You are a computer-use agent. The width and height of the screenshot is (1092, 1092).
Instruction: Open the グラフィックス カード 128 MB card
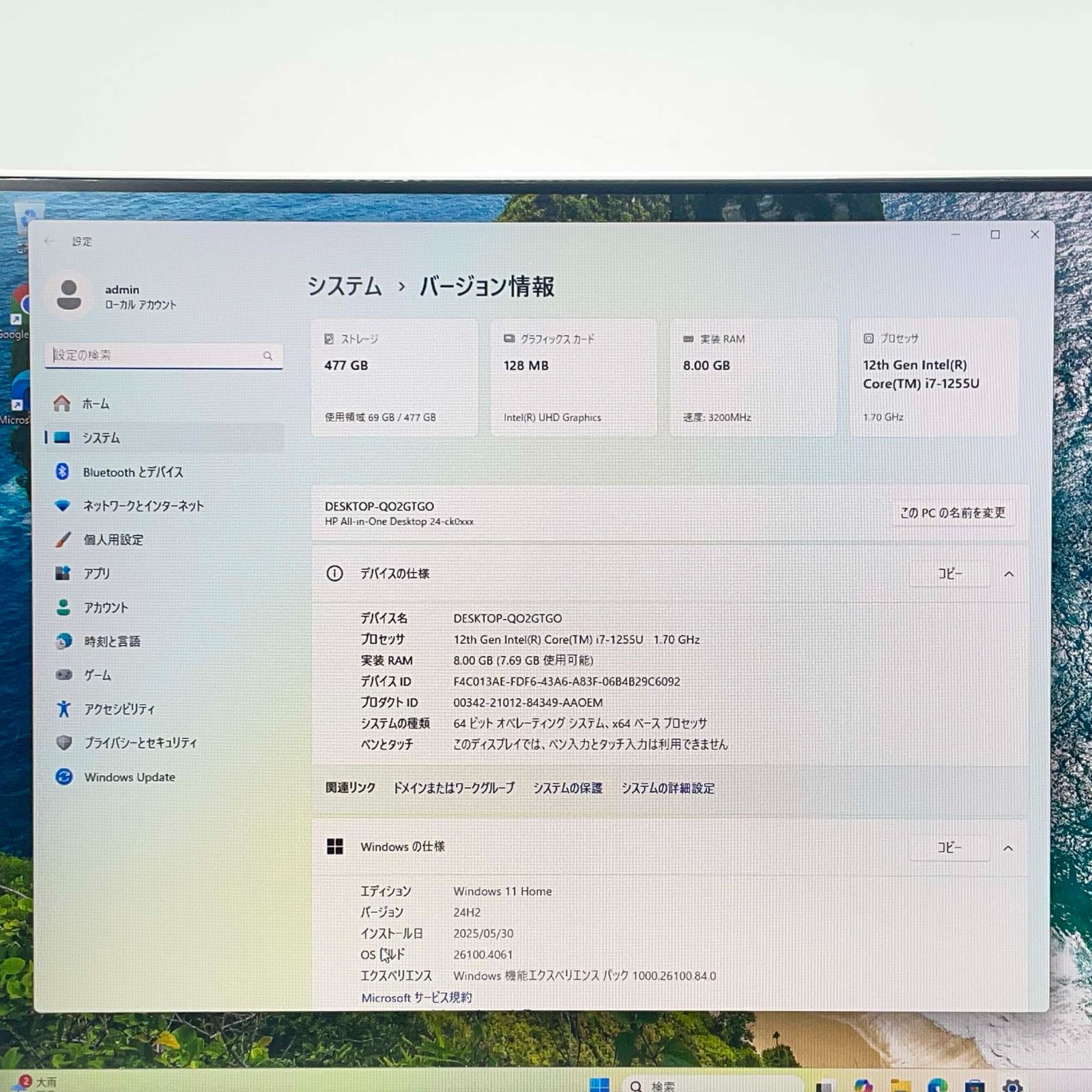pos(574,377)
